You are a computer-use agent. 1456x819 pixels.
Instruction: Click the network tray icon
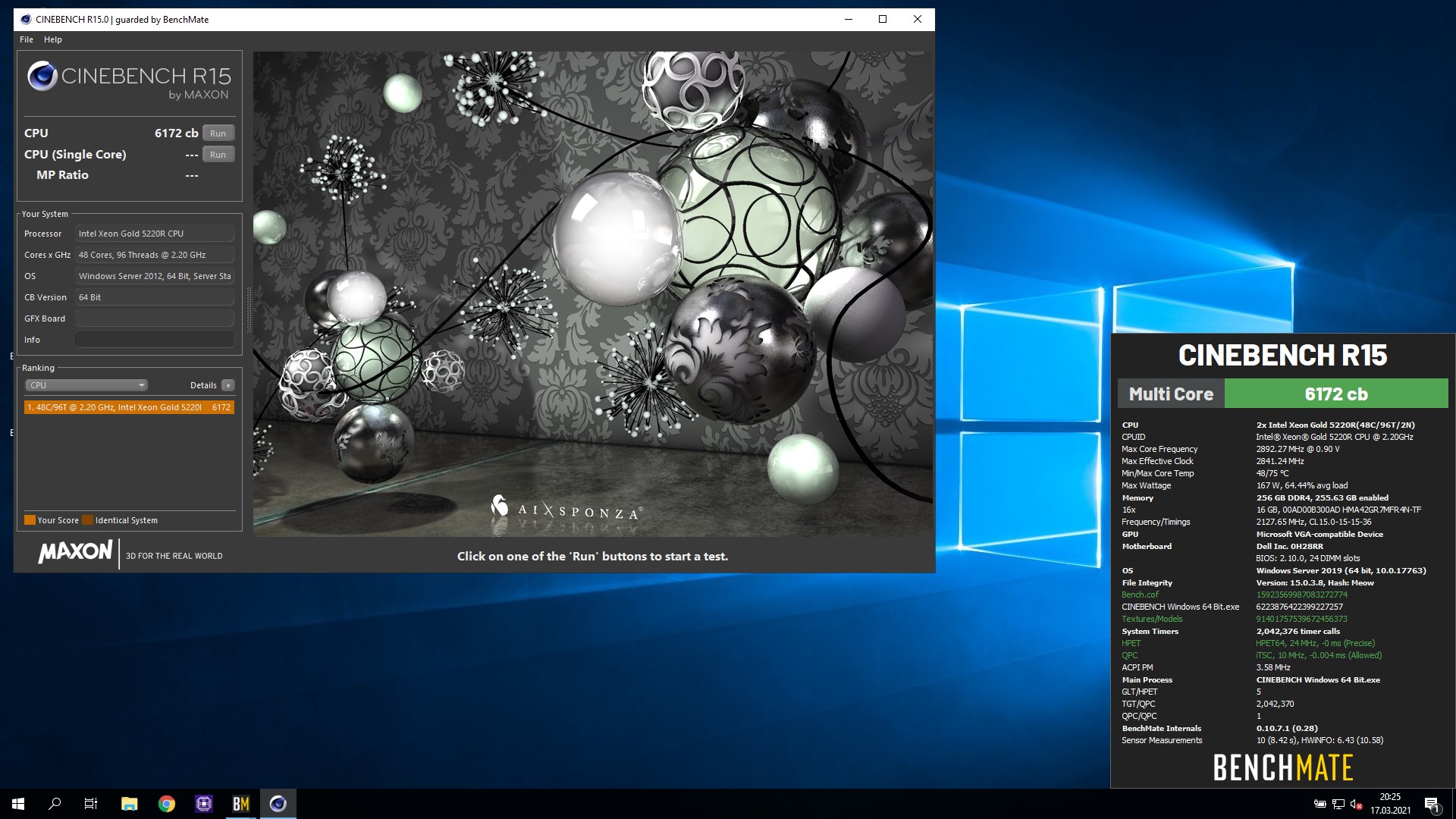1338,804
